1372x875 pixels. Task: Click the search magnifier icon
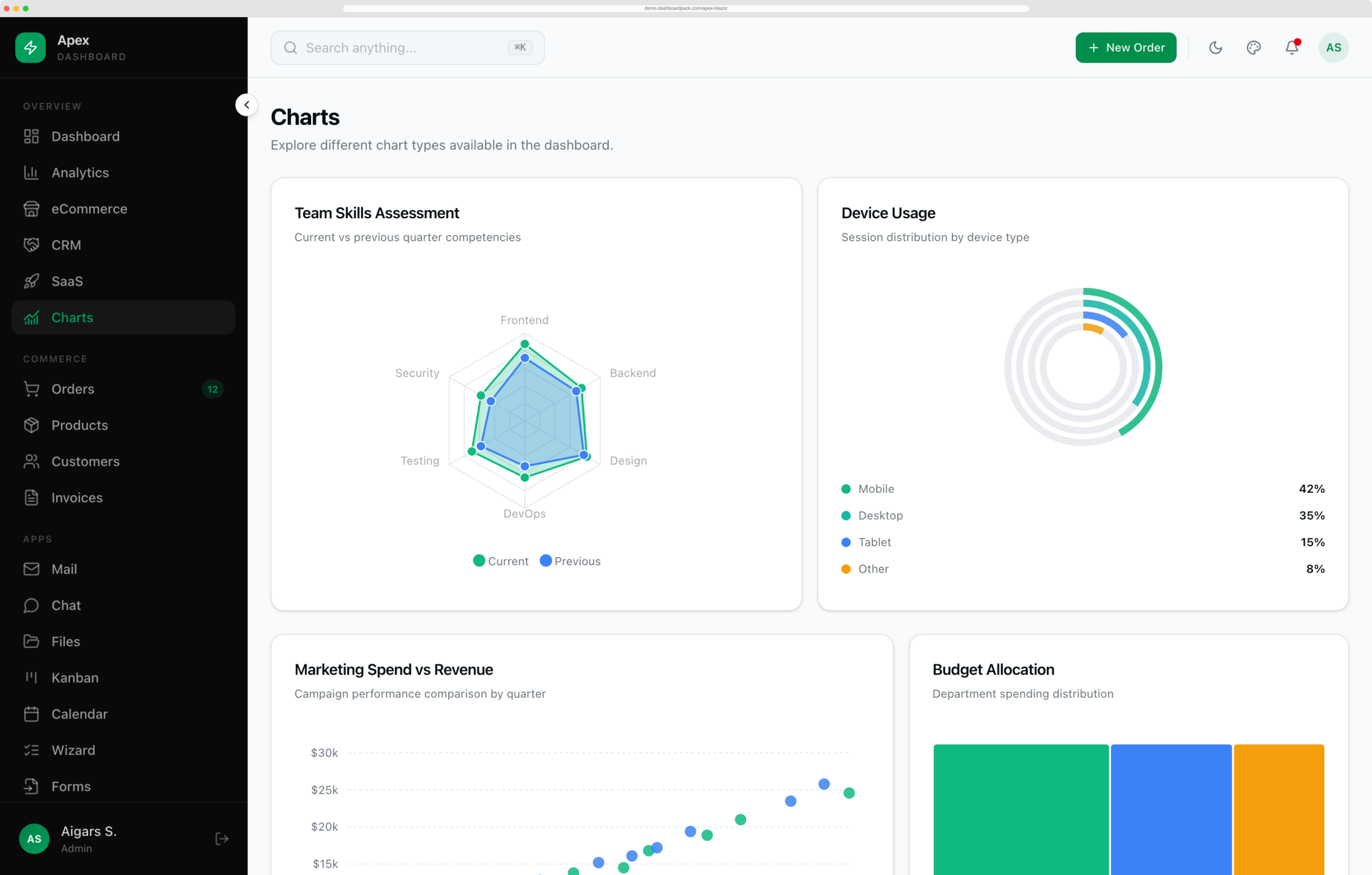click(290, 47)
